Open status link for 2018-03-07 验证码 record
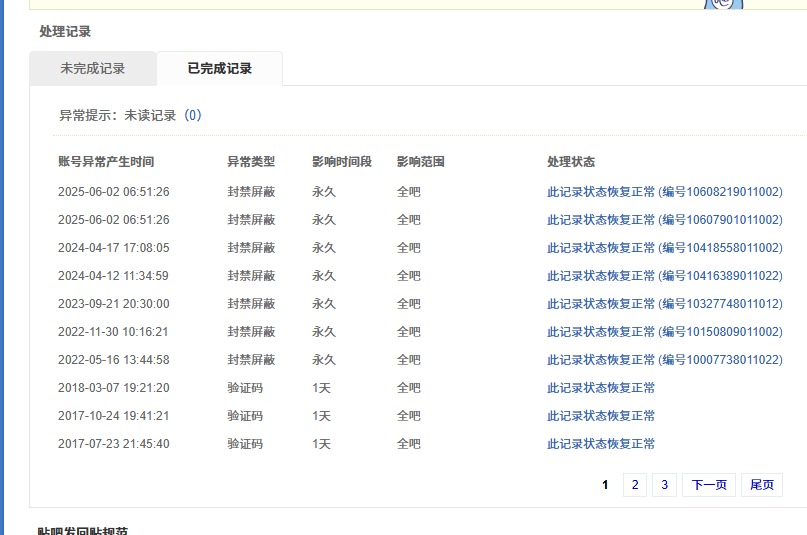Screen dimensions: 807x535 click(601, 388)
